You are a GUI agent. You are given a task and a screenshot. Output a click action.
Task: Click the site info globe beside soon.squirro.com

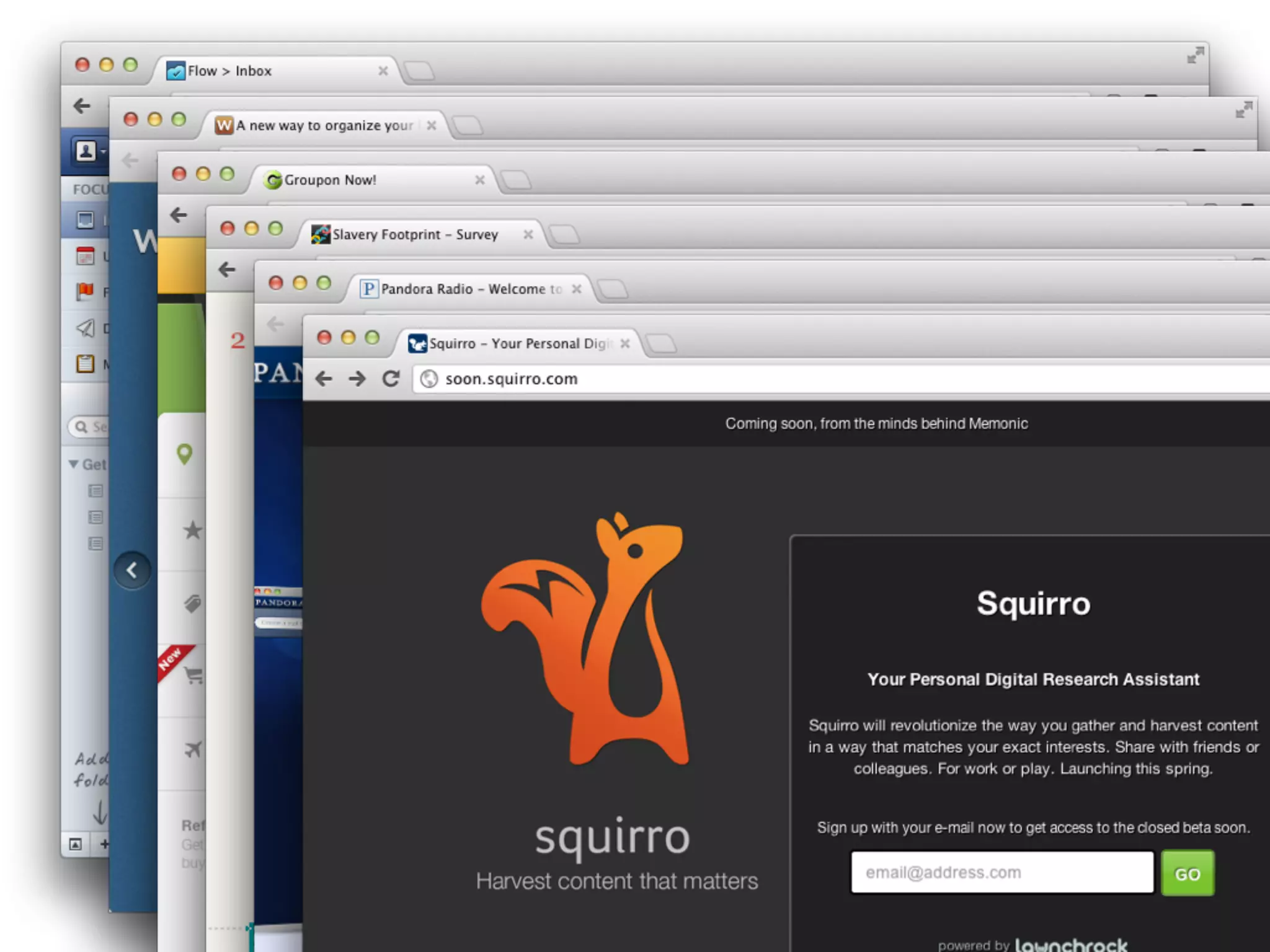[429, 379]
